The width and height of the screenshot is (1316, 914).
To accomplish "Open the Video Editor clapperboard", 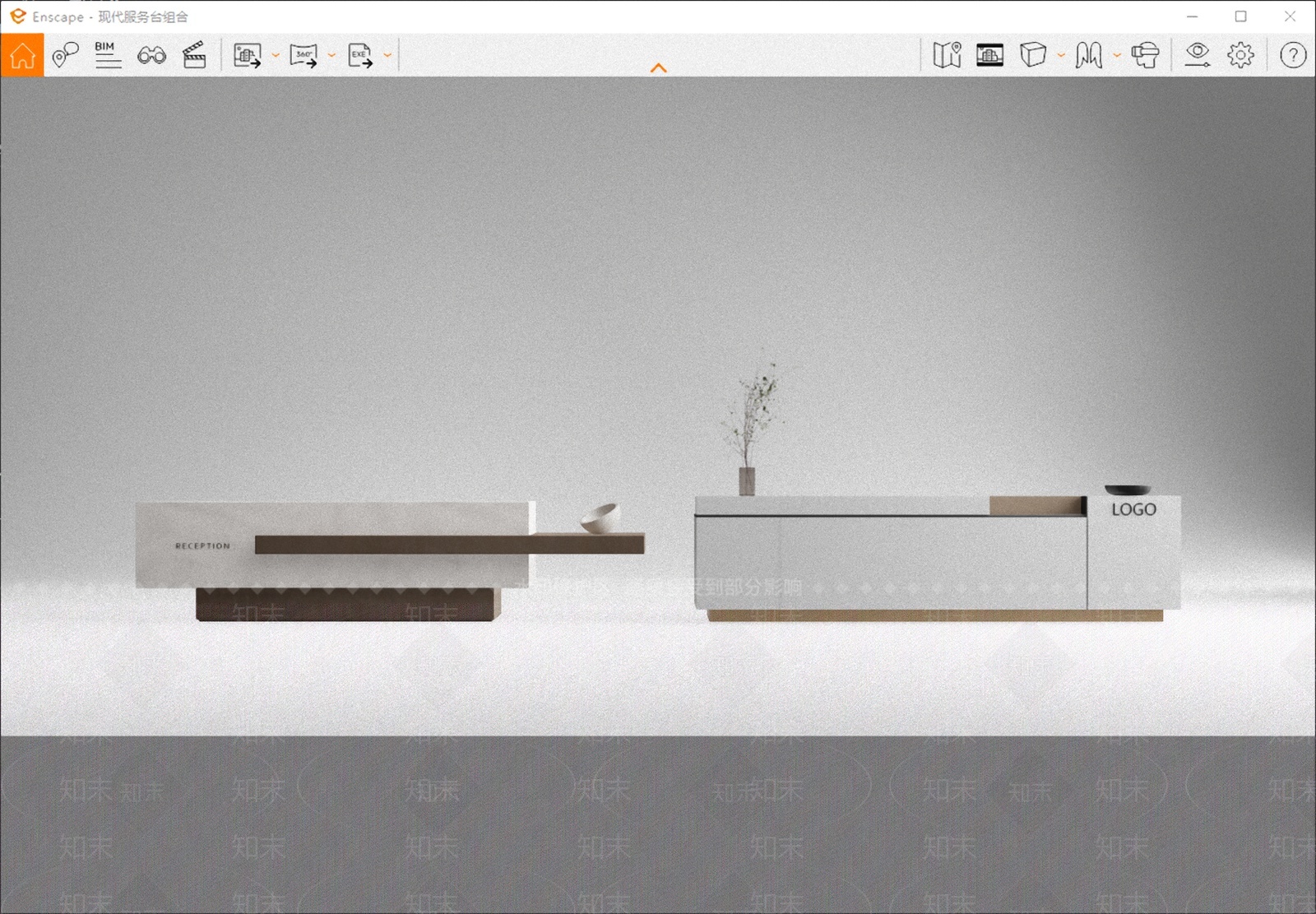I will pyautogui.click(x=194, y=55).
